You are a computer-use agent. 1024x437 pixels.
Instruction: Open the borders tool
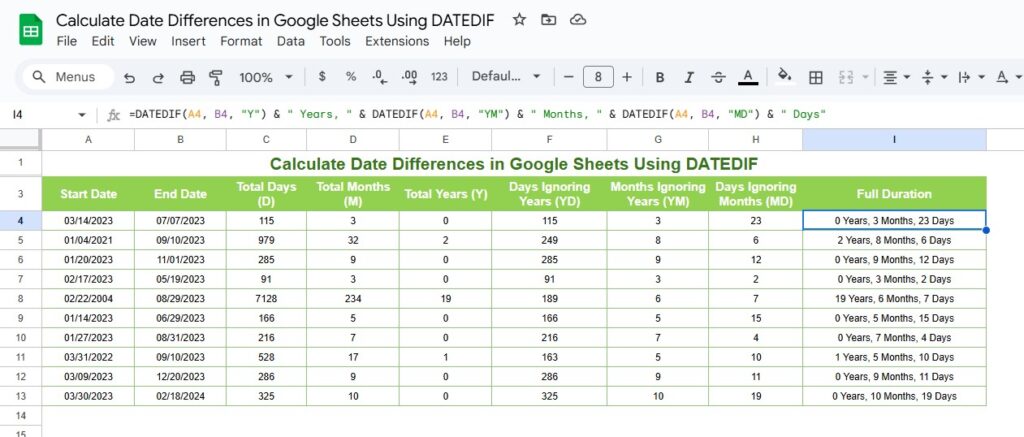pos(816,77)
